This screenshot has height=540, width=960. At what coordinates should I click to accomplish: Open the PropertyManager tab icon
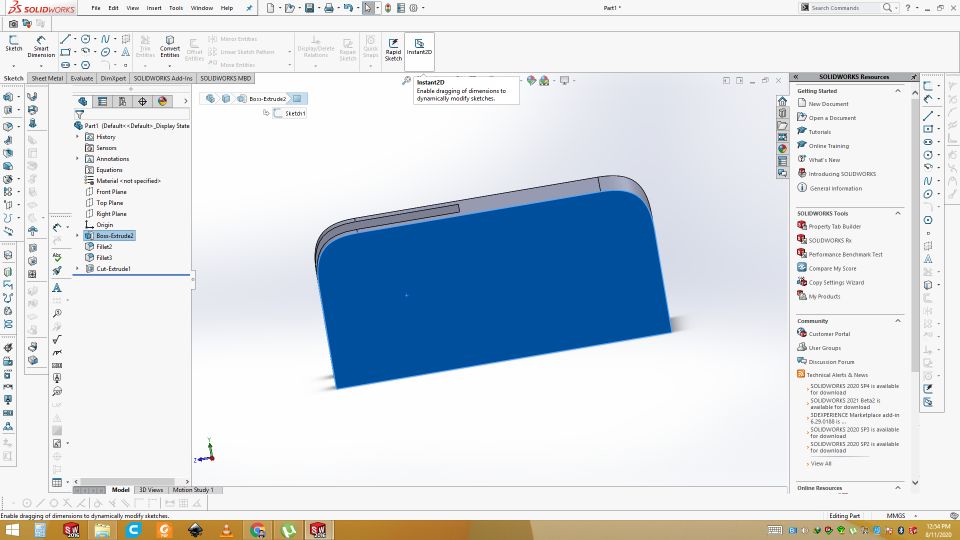pos(102,102)
